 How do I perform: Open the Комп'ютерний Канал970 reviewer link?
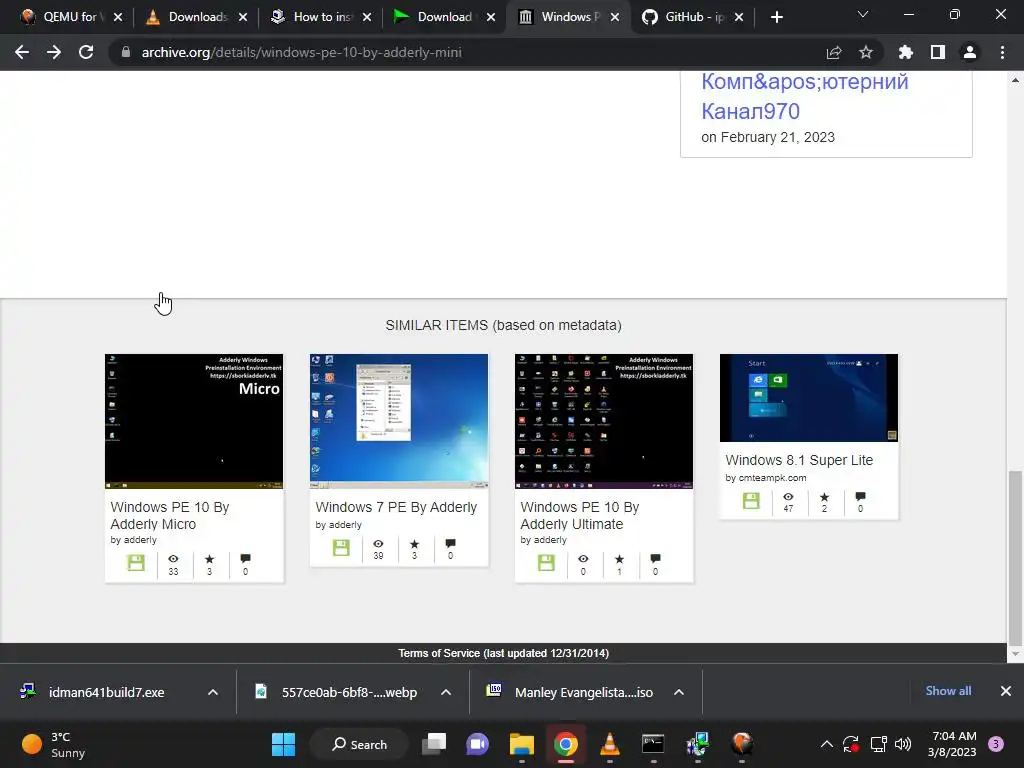(x=805, y=96)
